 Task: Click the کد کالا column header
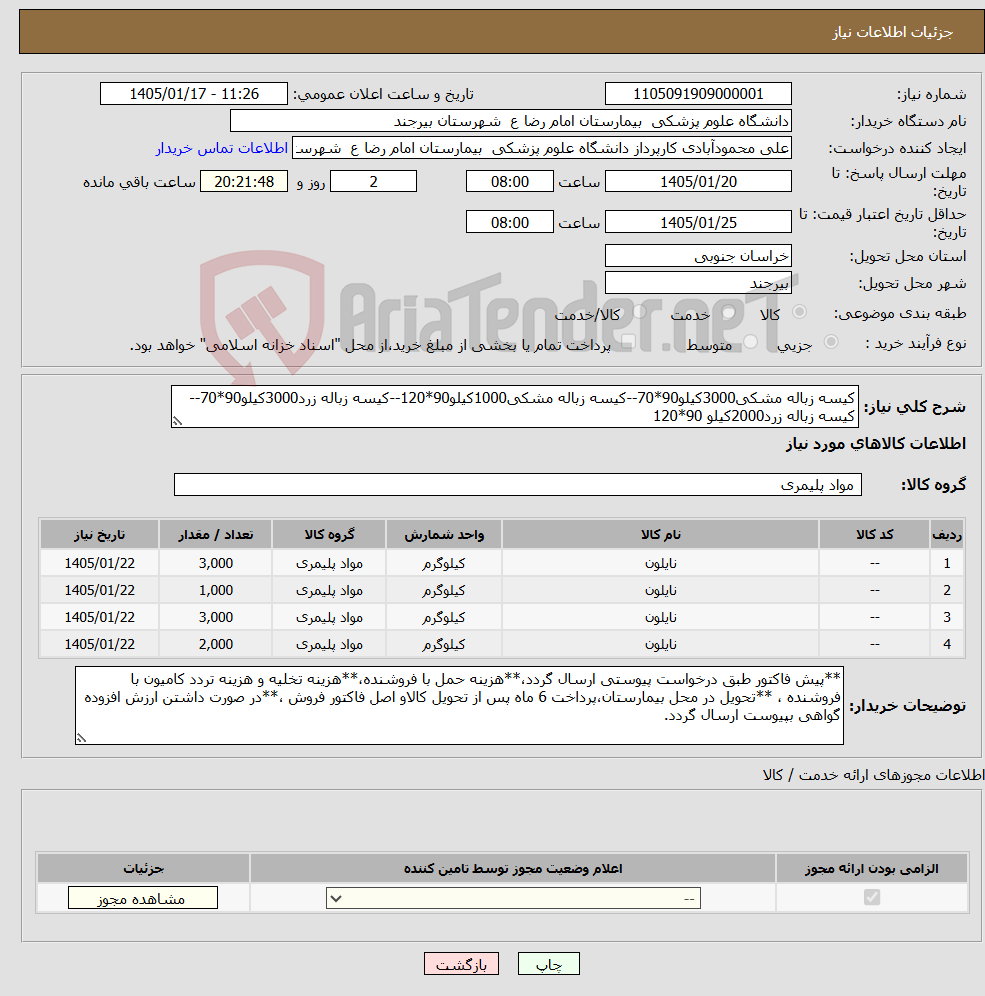pyautogui.click(x=874, y=535)
